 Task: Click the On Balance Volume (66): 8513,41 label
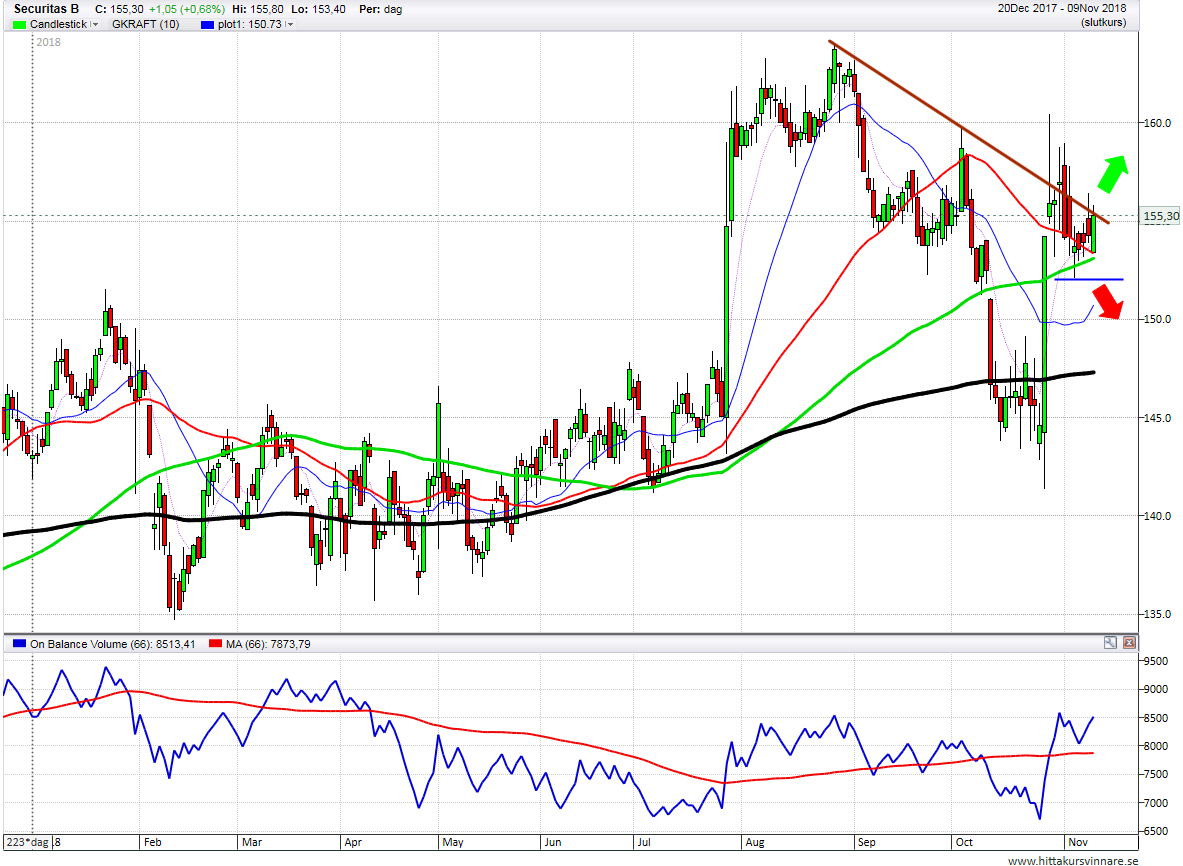pyautogui.click(x=112, y=643)
